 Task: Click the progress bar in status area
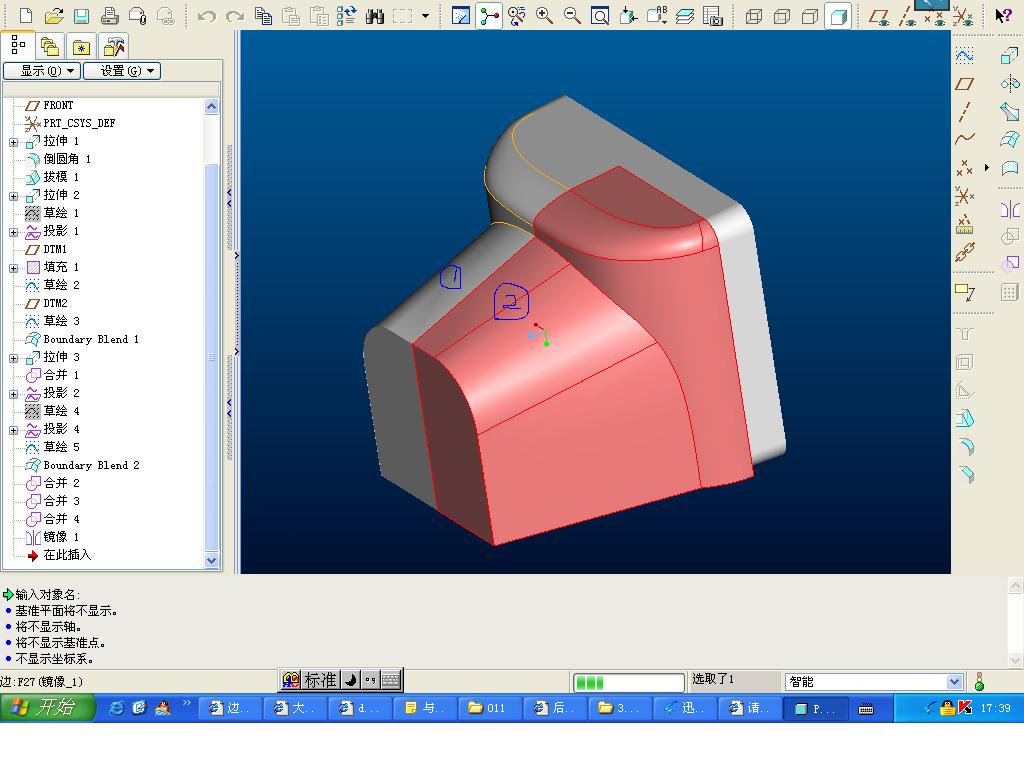[628, 682]
